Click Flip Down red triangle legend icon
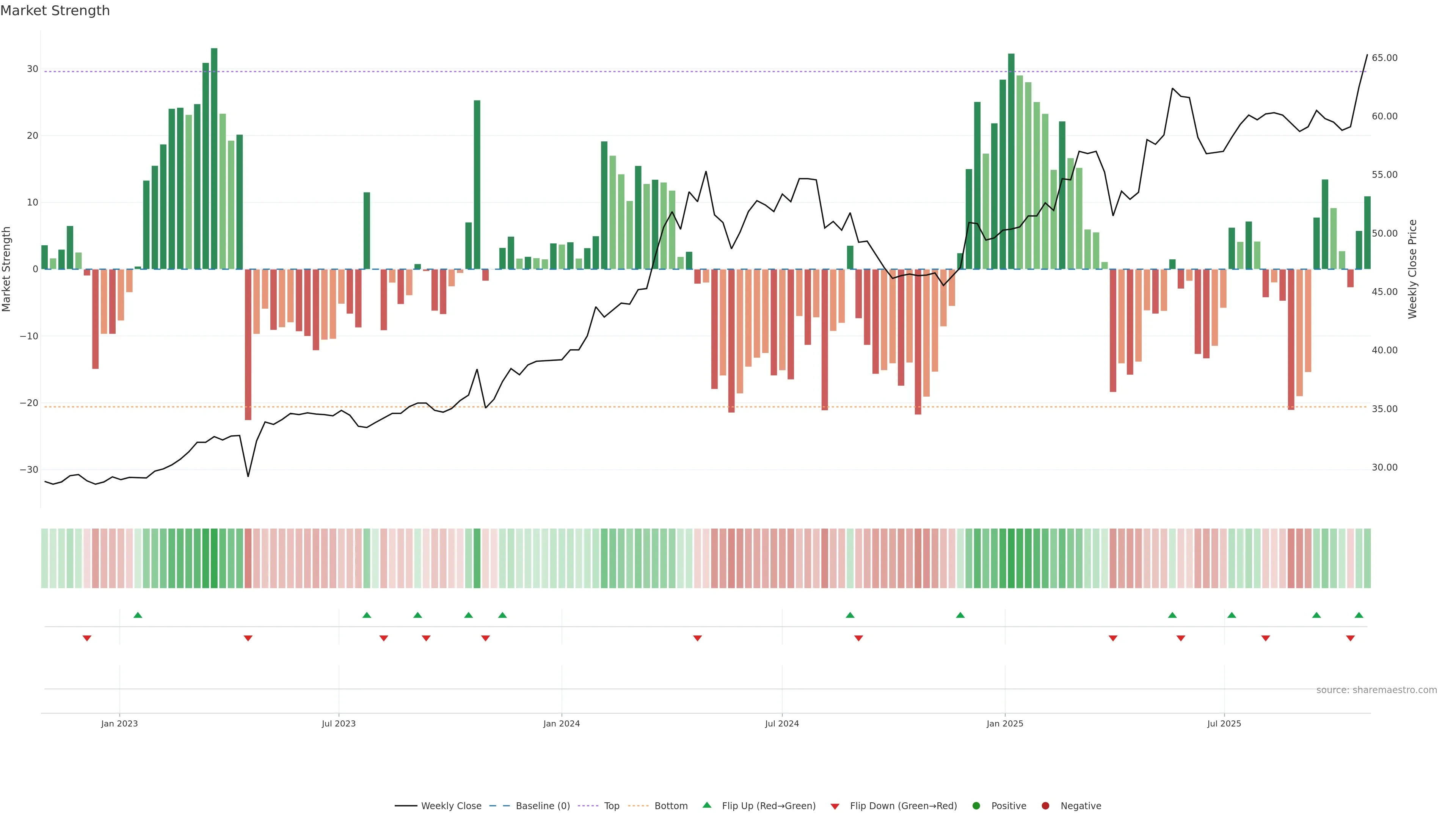 835,806
